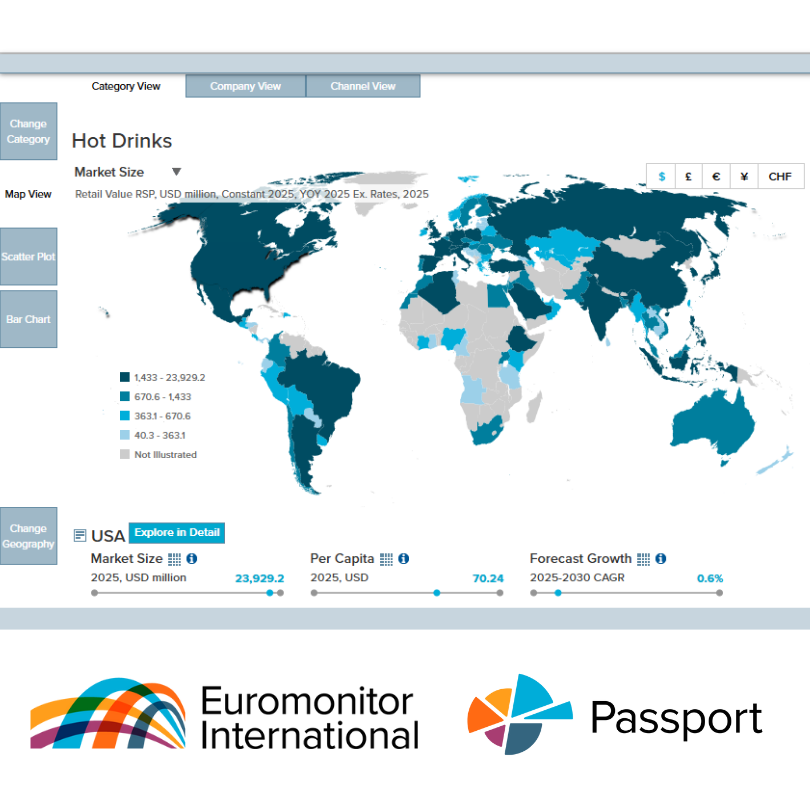Show info for Per Capita
The height and width of the screenshot is (810, 810).
(x=404, y=559)
